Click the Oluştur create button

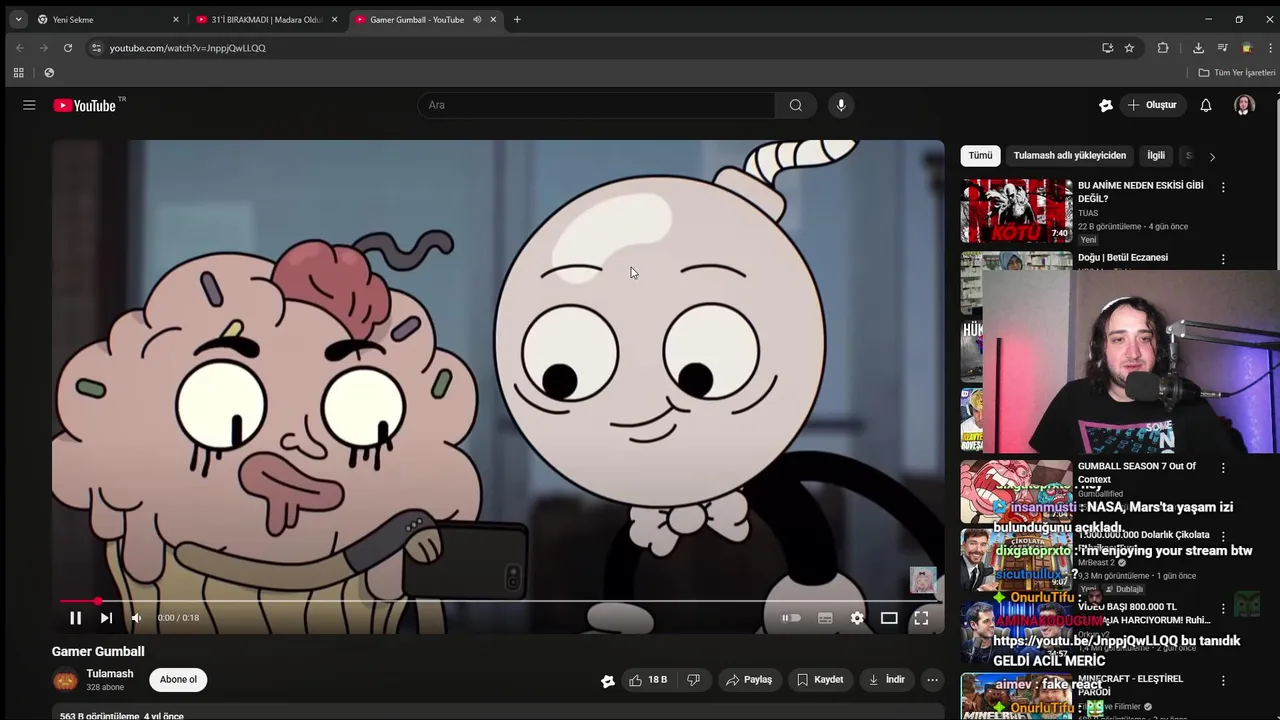pos(1152,105)
